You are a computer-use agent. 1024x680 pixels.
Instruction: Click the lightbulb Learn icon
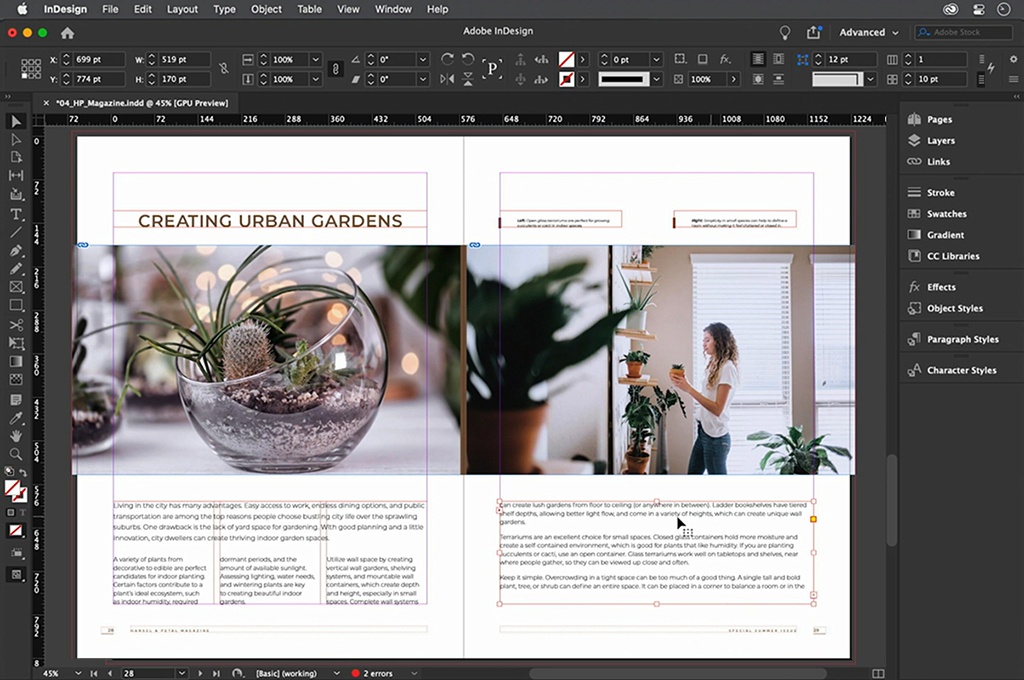point(785,32)
